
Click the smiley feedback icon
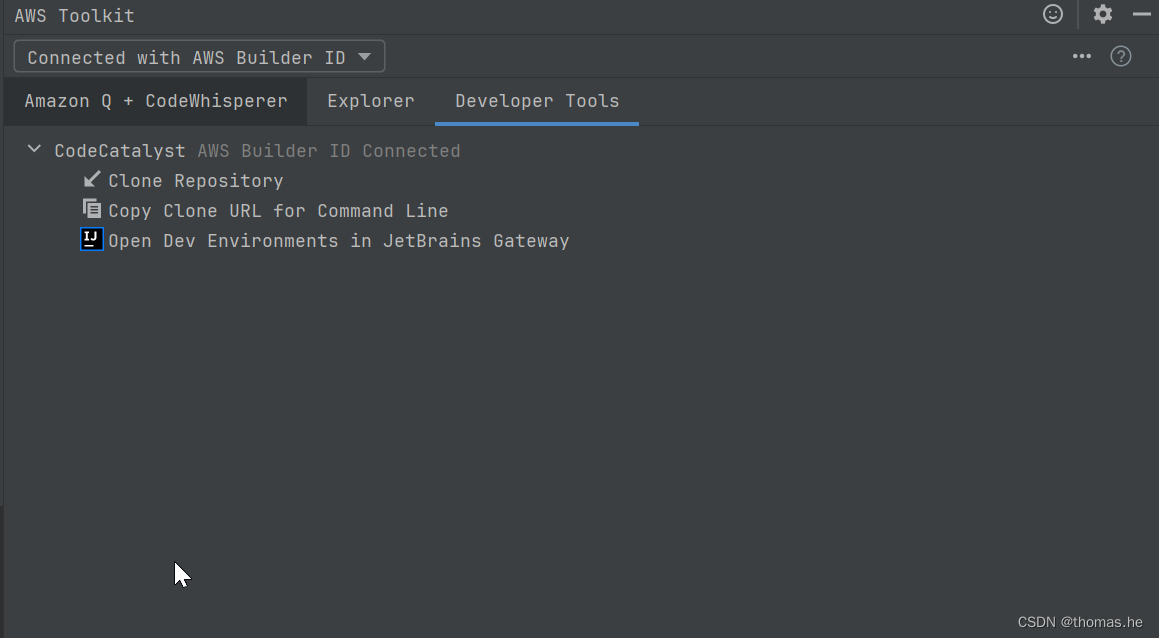(x=1053, y=14)
